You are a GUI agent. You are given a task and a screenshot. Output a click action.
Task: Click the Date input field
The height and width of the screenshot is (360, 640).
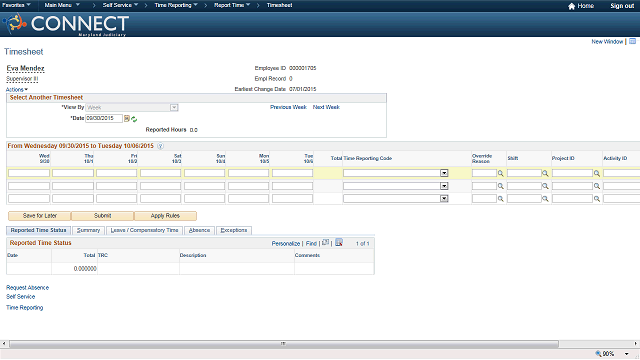(x=104, y=118)
